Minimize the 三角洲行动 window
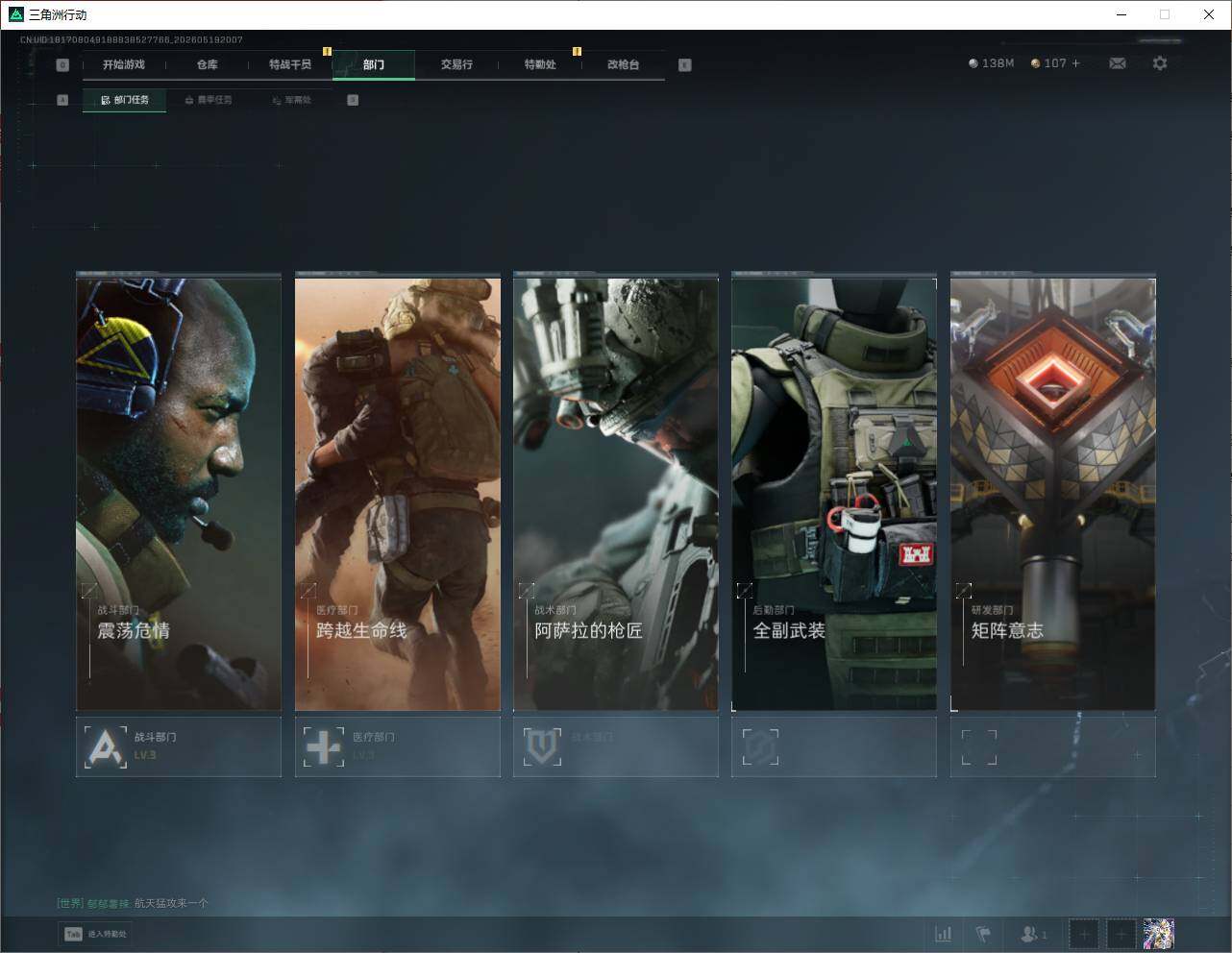 (x=1121, y=14)
